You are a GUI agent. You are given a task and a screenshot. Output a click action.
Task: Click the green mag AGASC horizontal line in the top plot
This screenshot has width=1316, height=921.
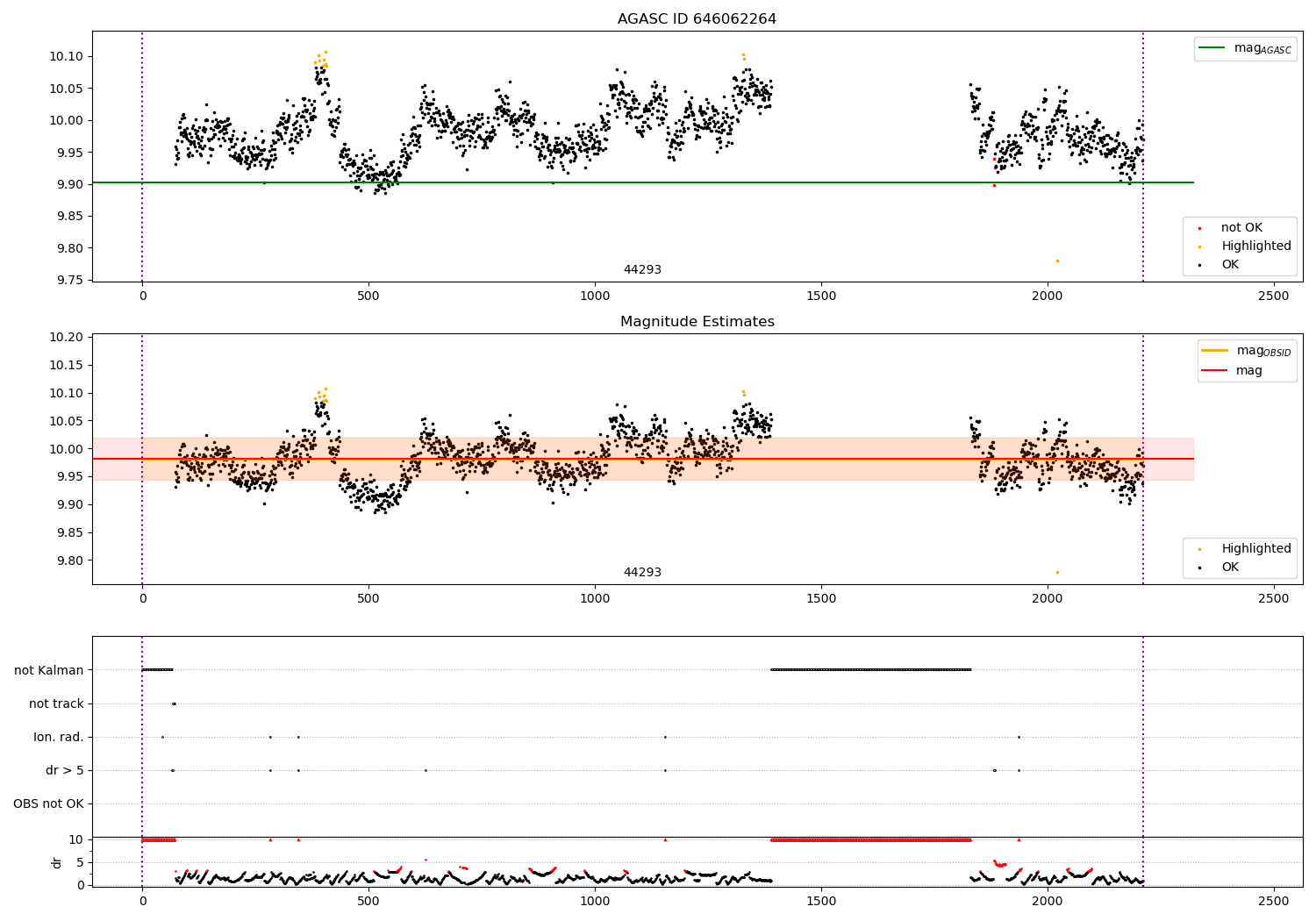tap(642, 182)
